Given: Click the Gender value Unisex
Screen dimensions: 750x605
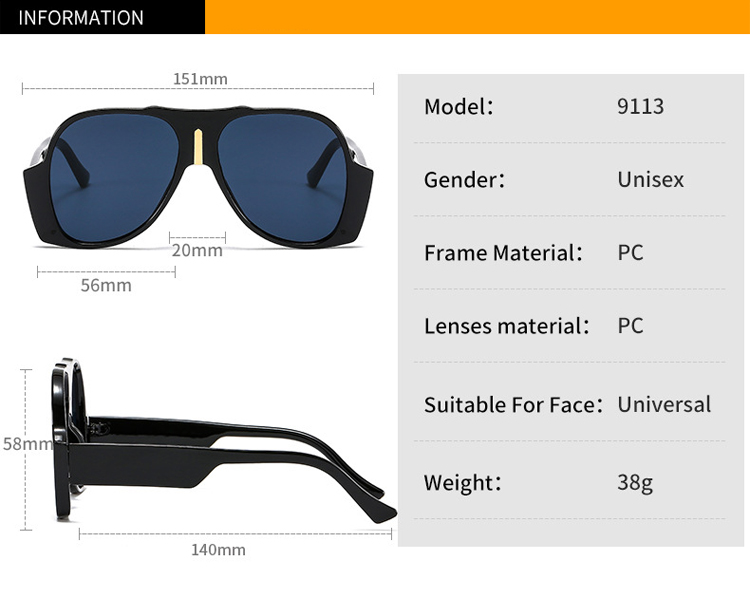Looking at the screenshot, I should [x=651, y=180].
